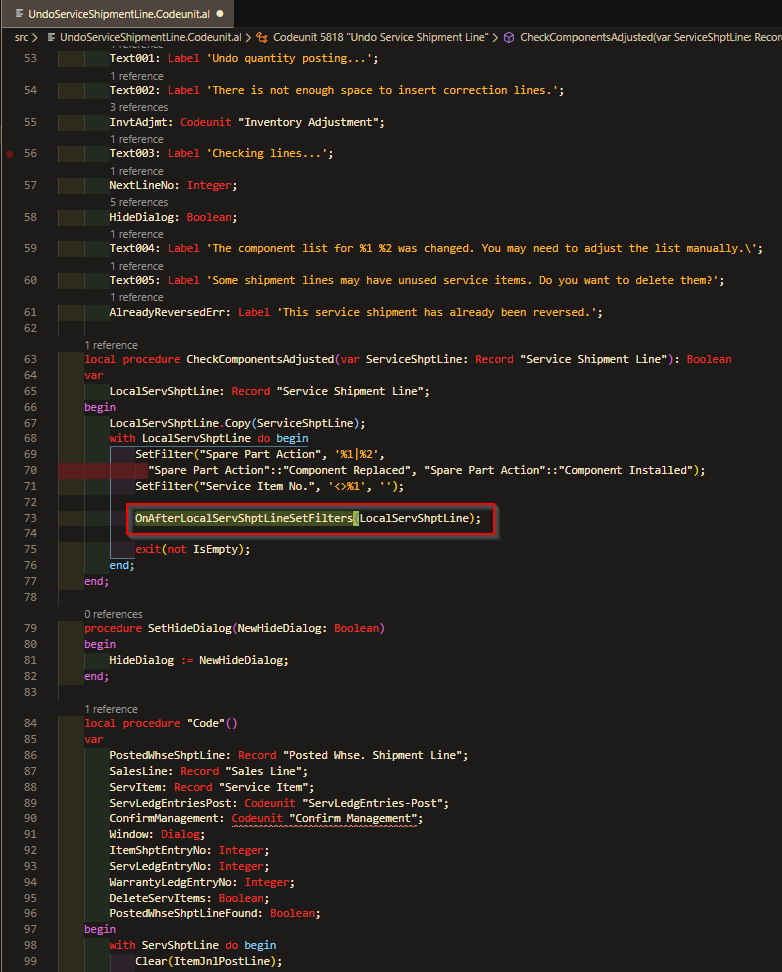Click the file icon beside UndoServiceShipmentLine.Codeunit.al breadcrumb
The width and height of the screenshot is (782, 972).
pyautogui.click(x=54, y=37)
